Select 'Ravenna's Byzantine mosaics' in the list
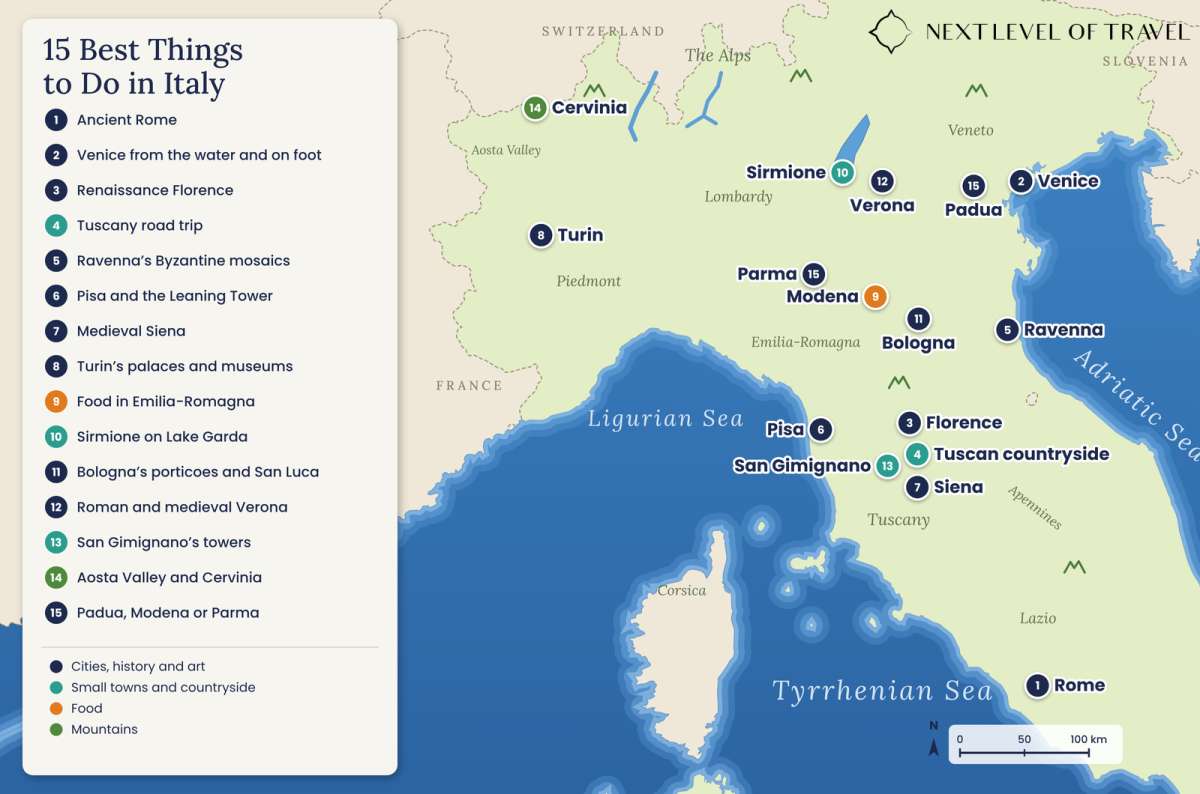 point(183,260)
